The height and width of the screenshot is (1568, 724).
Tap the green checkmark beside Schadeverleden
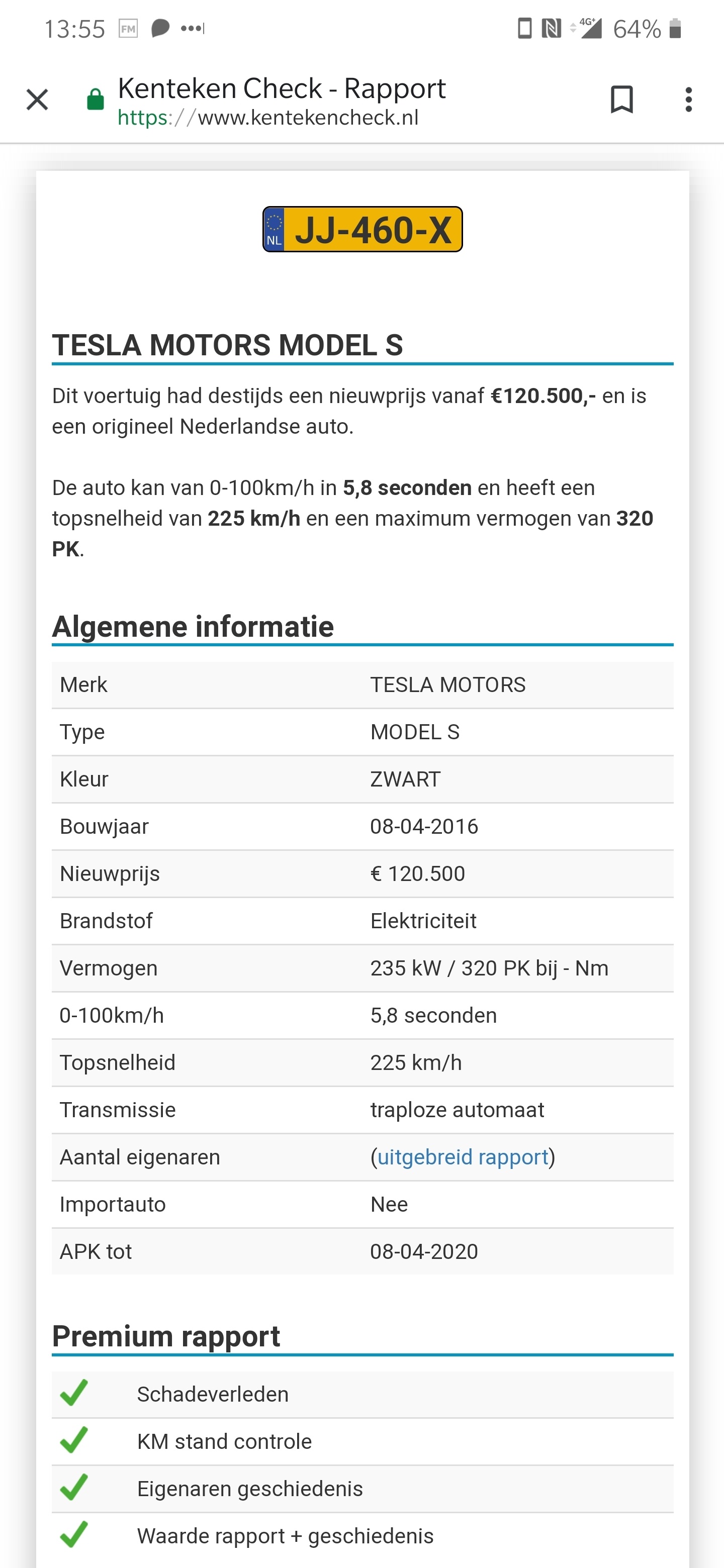[x=74, y=1393]
